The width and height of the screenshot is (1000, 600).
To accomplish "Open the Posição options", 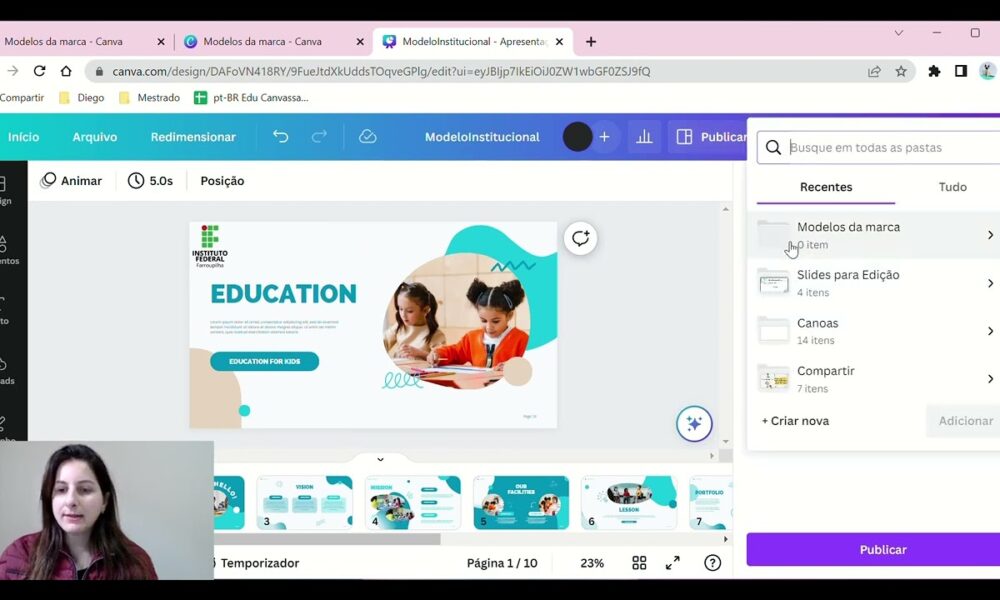I will point(222,180).
